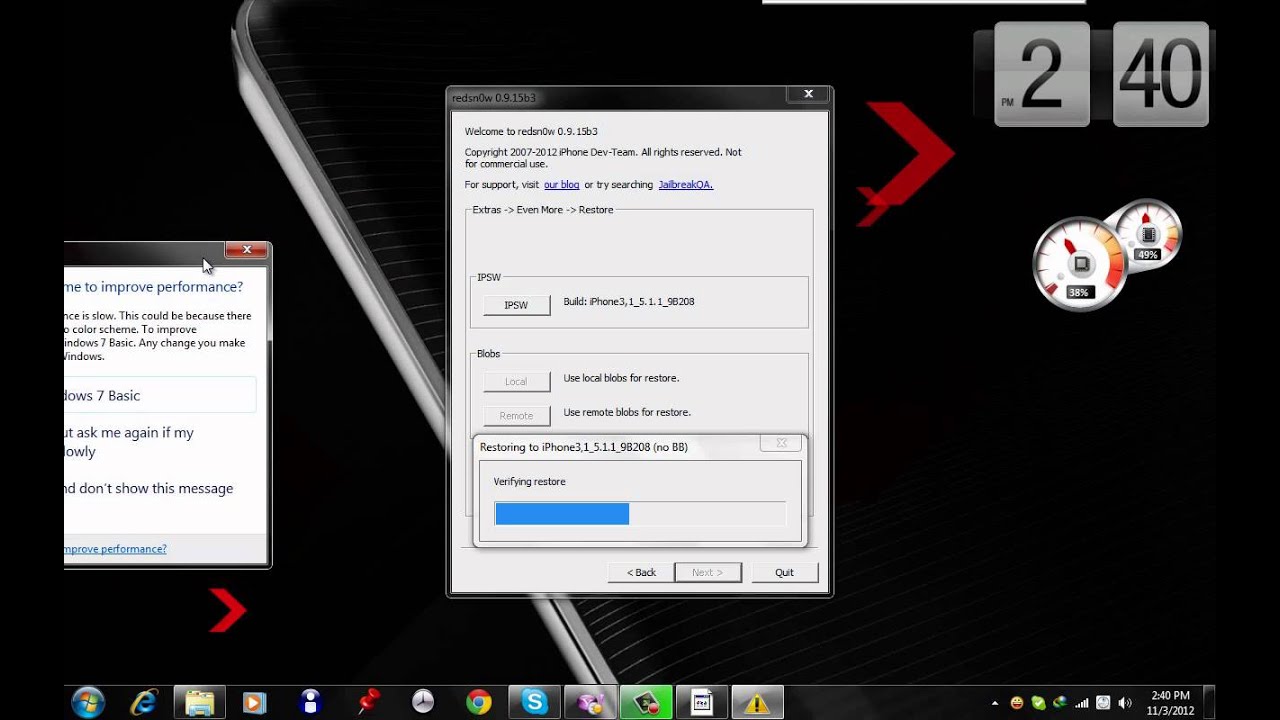
Task: Open Windows Explorer folder icon in taskbar
Action: (199, 702)
